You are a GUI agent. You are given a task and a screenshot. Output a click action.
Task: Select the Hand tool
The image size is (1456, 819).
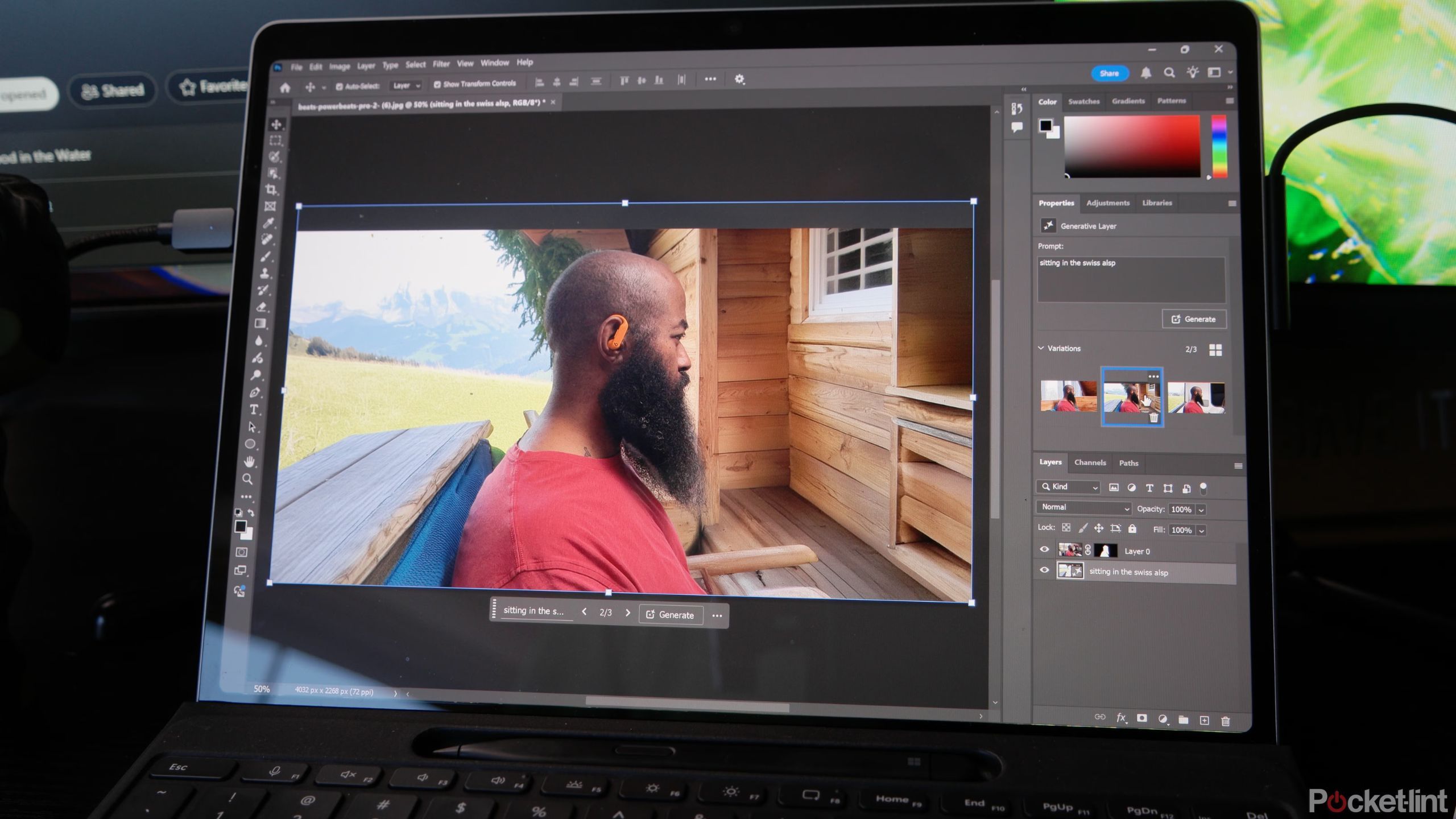pos(249,461)
